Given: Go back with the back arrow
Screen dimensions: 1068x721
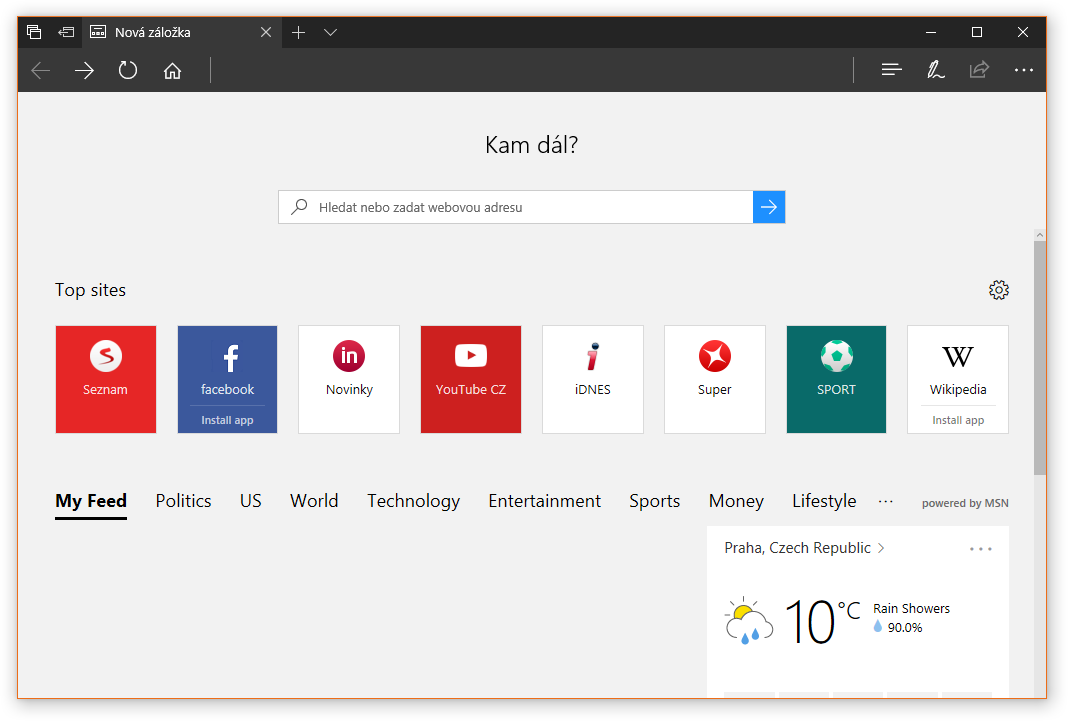Looking at the screenshot, I should pos(41,70).
